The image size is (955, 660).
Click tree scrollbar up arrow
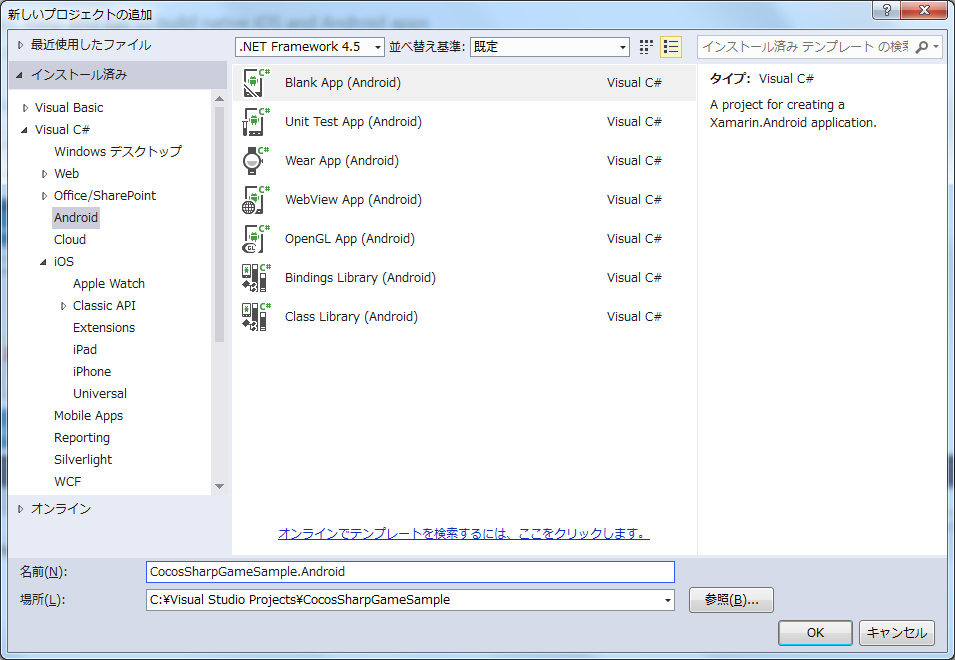coord(219,99)
